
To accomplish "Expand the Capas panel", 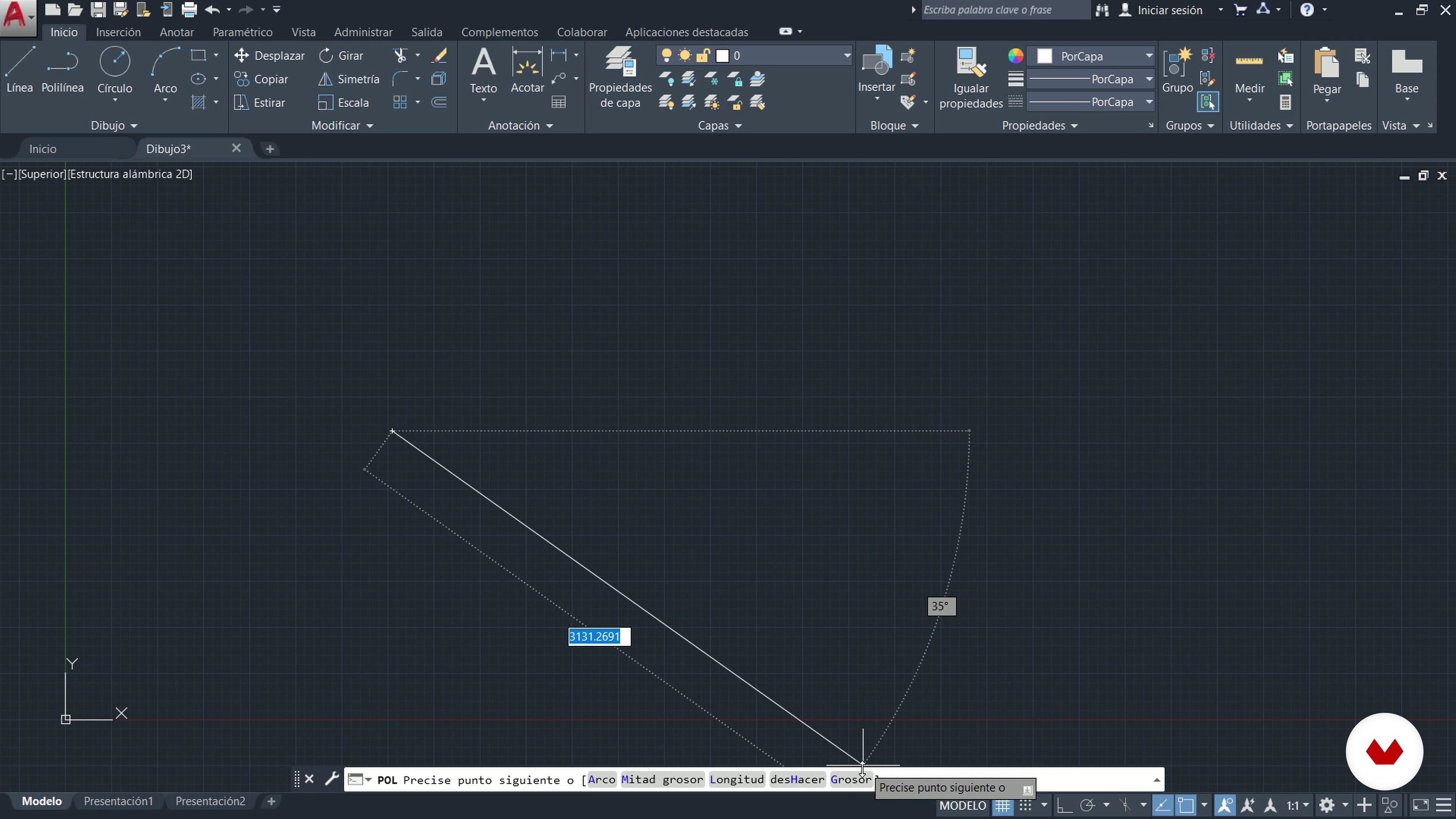I will (720, 126).
